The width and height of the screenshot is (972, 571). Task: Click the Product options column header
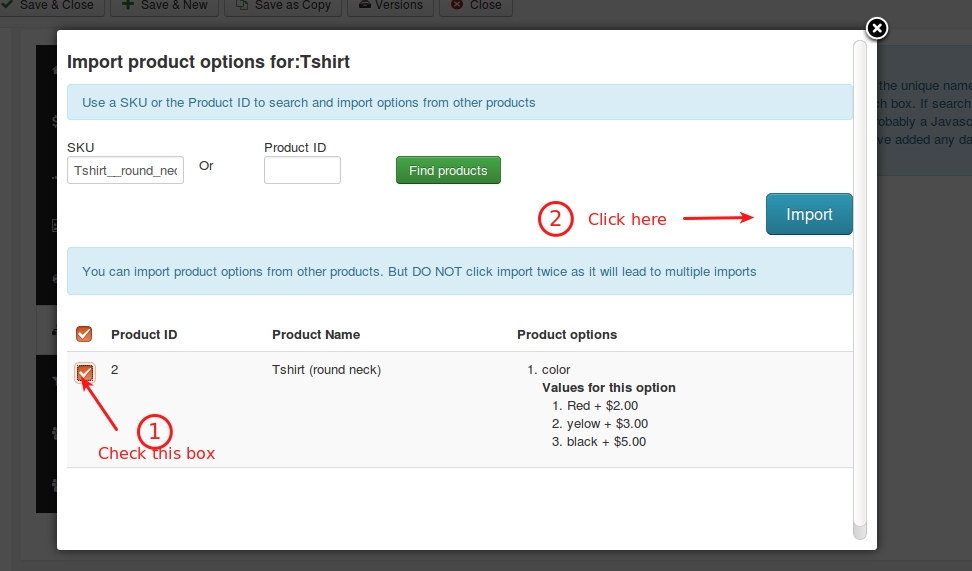tap(567, 334)
